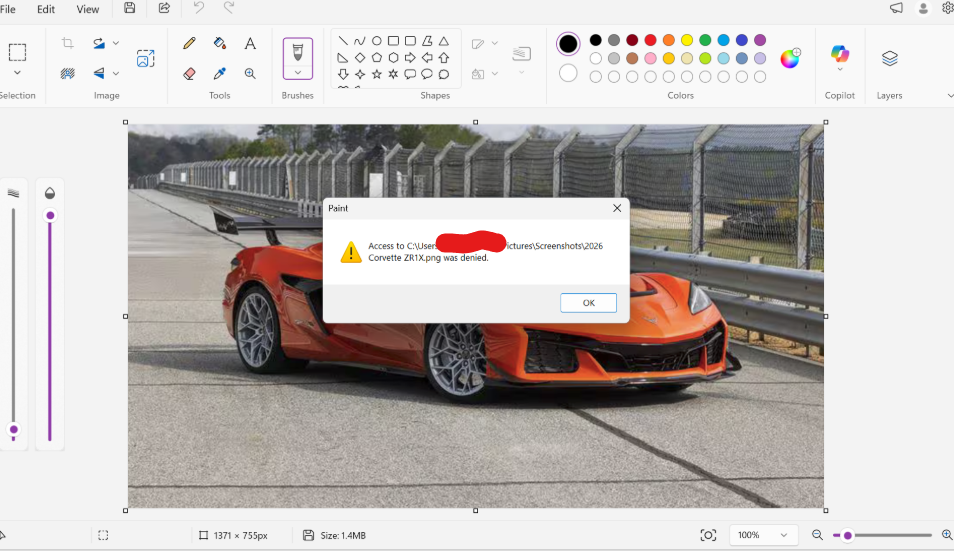Click the Share icon in title bar
This screenshot has height=551, width=954.
point(164,8)
